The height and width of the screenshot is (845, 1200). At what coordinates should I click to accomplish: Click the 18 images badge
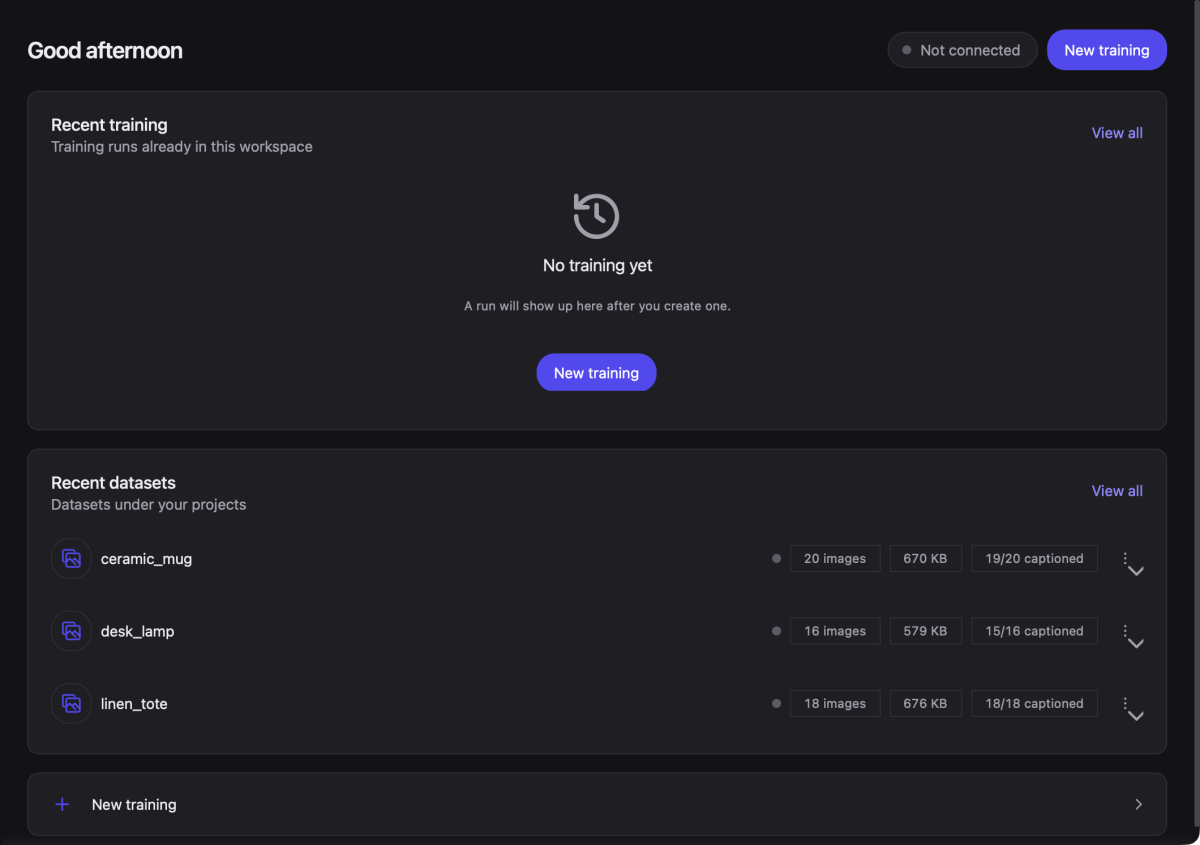coord(835,704)
